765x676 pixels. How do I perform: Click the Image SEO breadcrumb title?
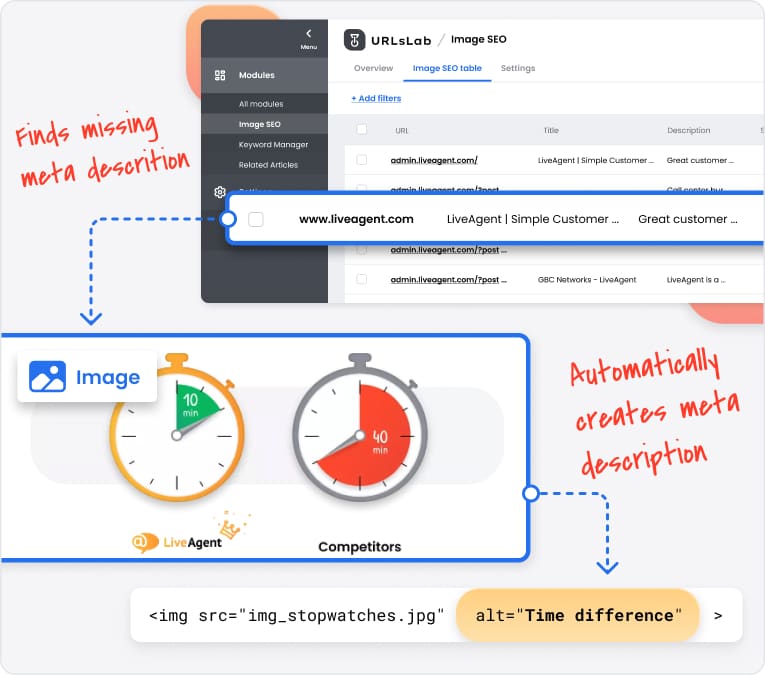tap(479, 40)
